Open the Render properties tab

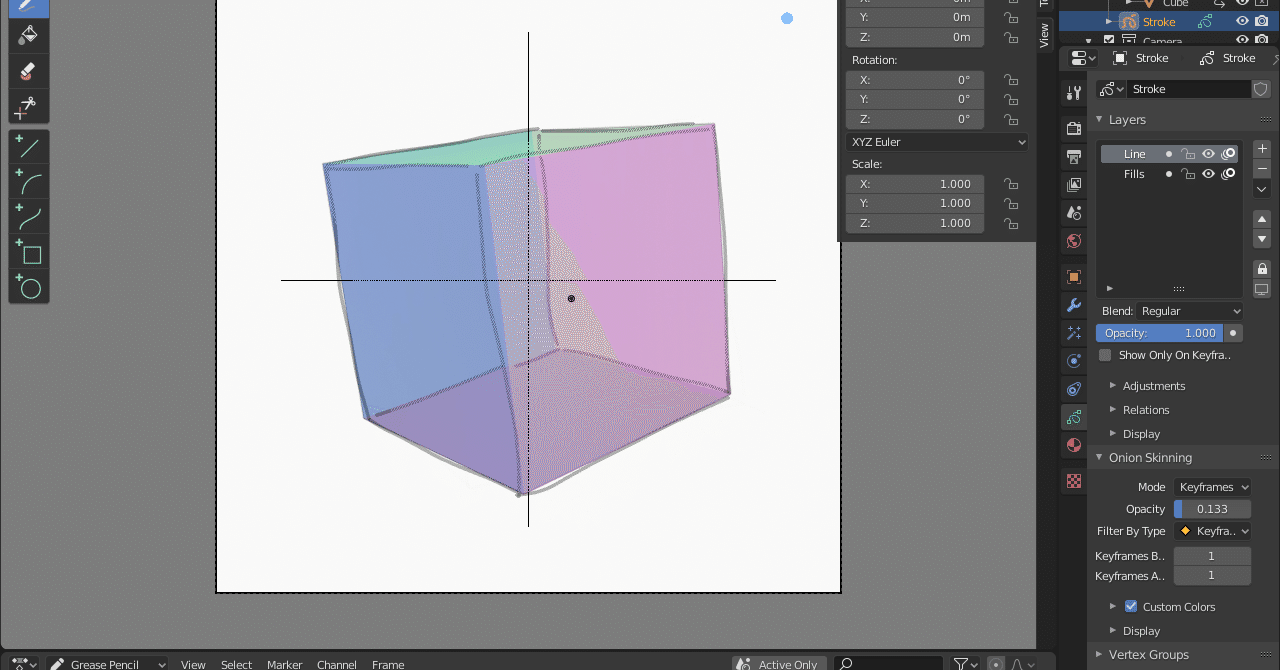coord(1073,128)
